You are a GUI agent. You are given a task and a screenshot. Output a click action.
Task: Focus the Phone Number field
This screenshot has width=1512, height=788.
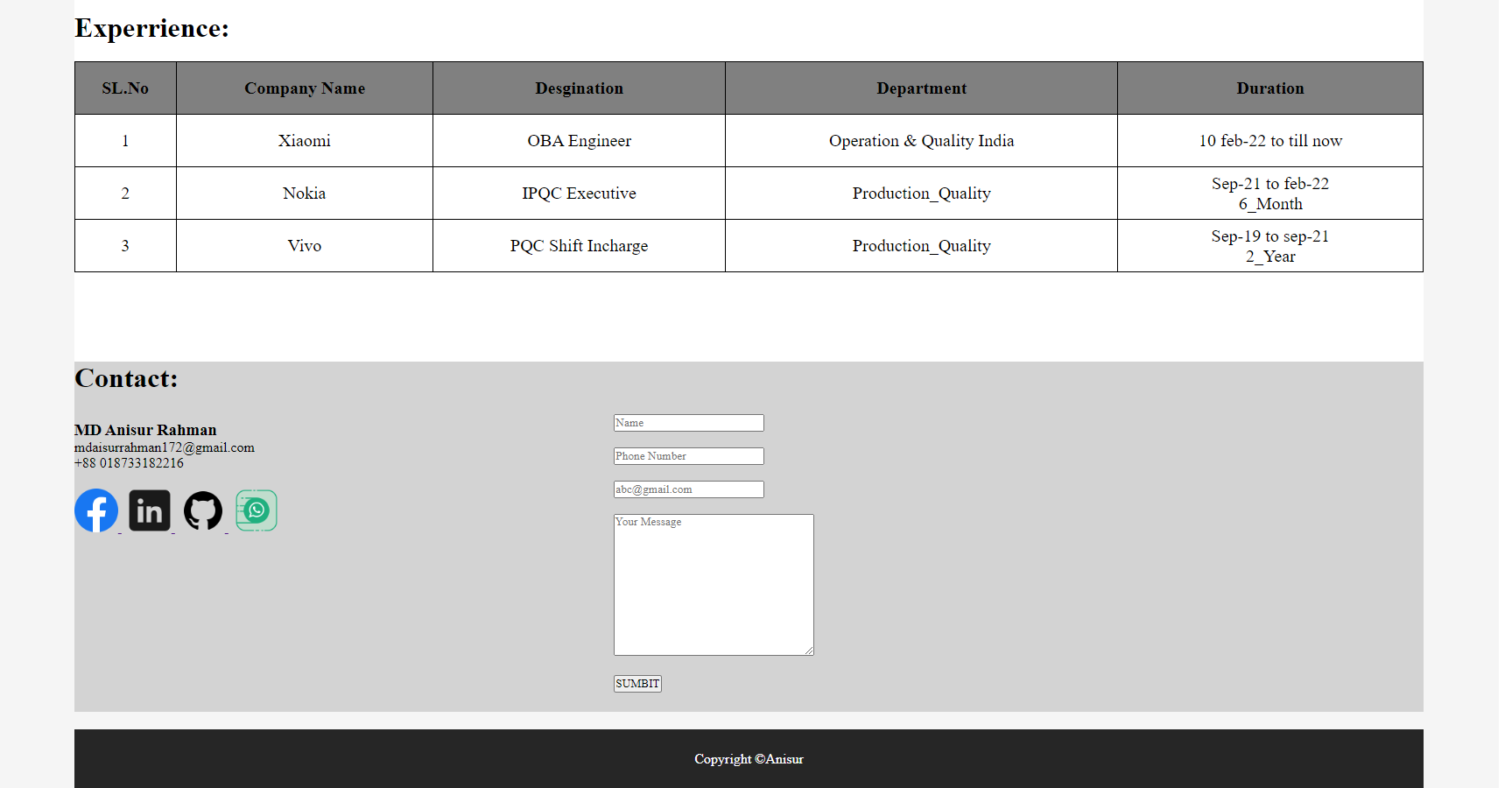pyautogui.click(x=689, y=456)
